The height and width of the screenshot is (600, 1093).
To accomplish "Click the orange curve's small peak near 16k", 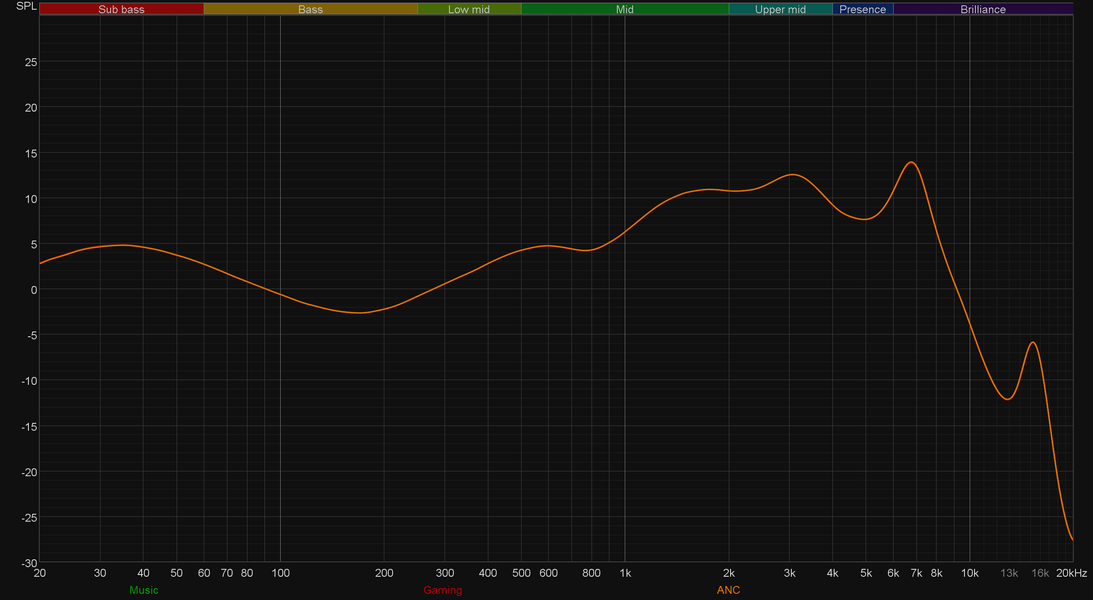I will click(x=1033, y=343).
